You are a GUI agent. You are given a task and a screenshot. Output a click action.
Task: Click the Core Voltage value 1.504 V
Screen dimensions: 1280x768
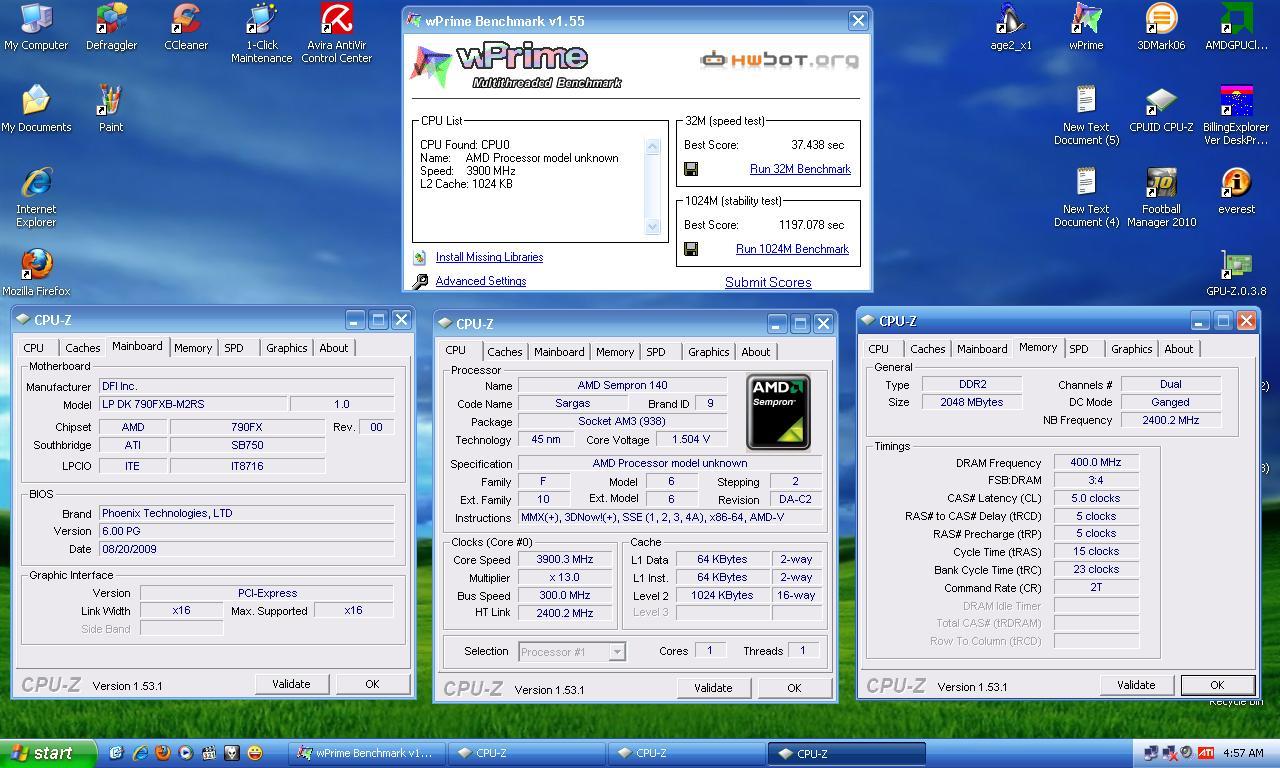692,440
